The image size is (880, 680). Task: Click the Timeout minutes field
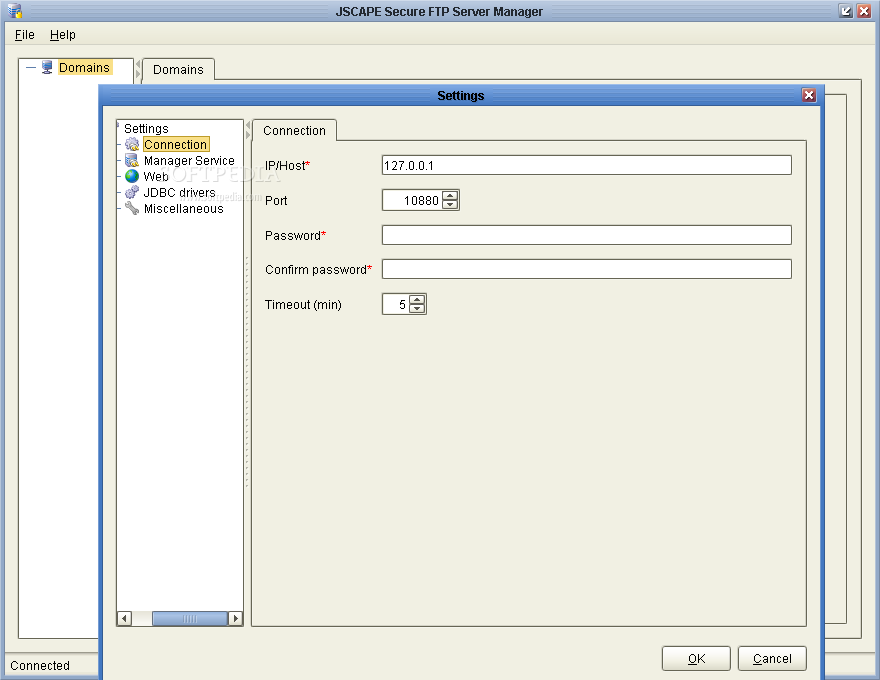pos(396,305)
